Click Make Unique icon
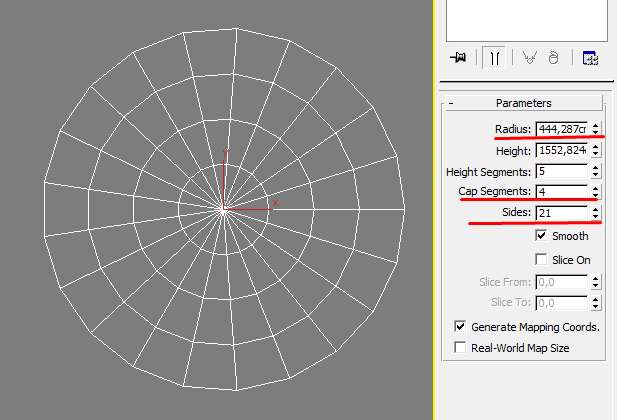 530,59
